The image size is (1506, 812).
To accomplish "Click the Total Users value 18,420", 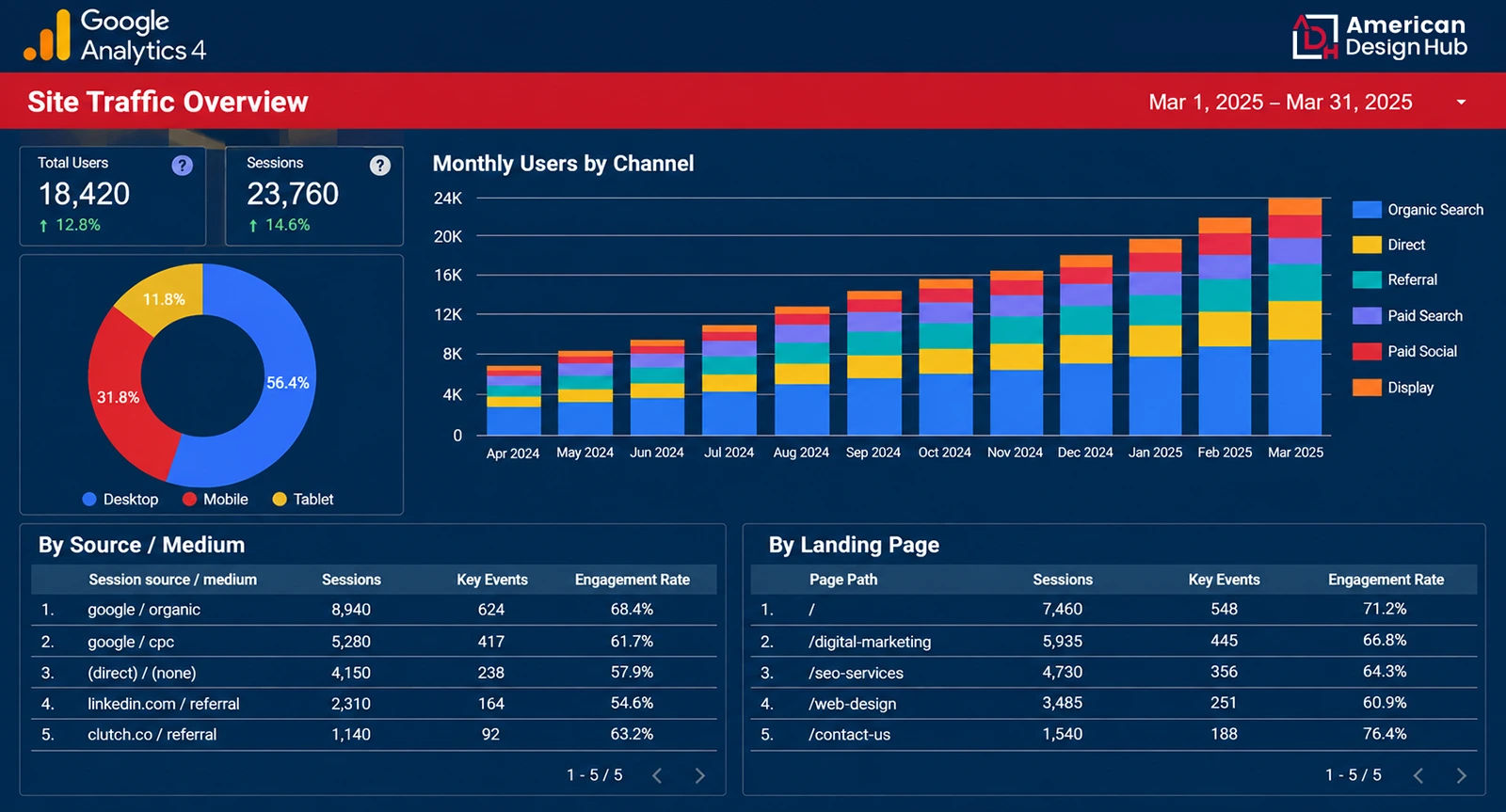I will pos(84,194).
